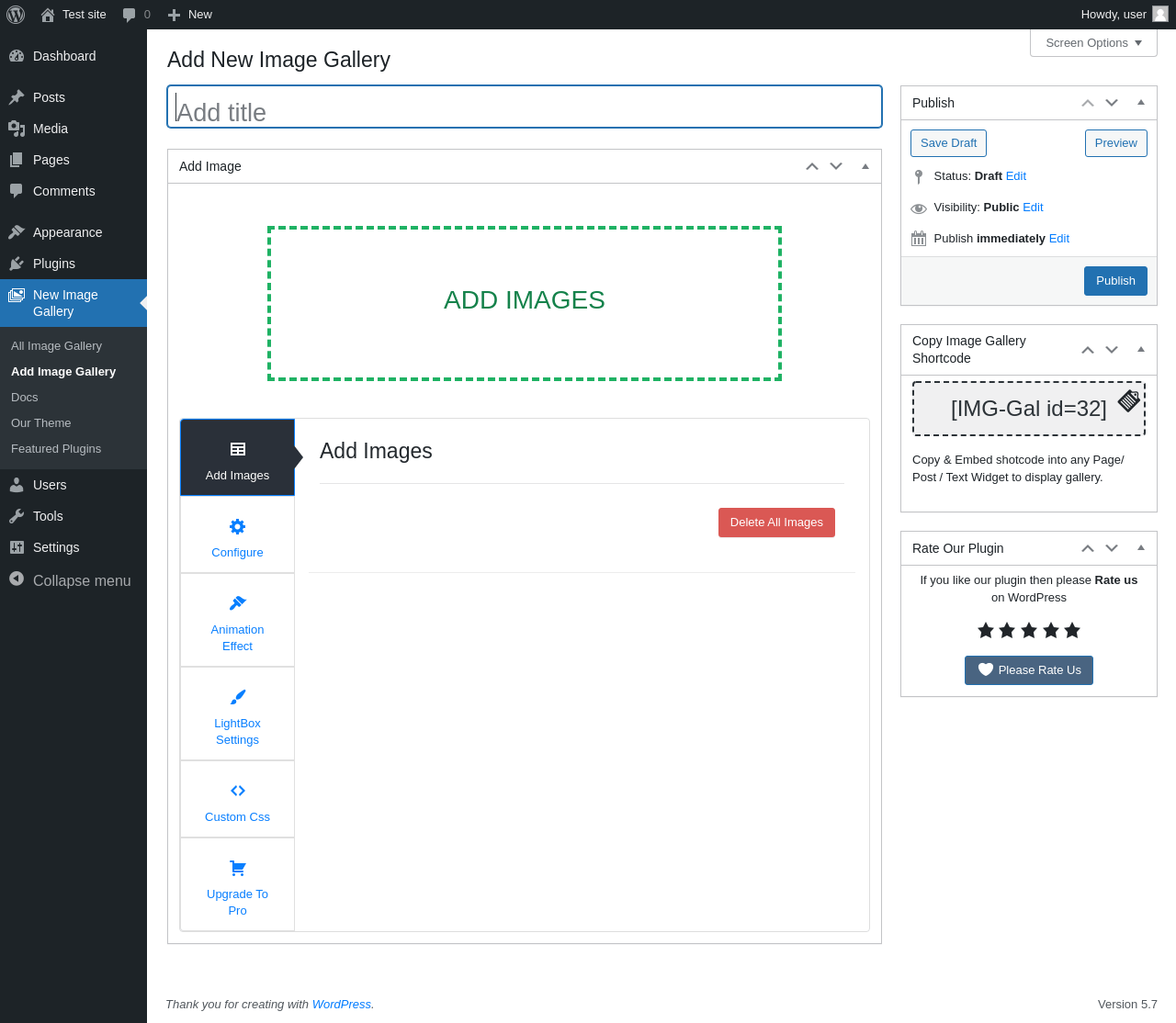Screen dimensions: 1176x1023
Task: Click the Configure gear icon
Action: (237, 526)
